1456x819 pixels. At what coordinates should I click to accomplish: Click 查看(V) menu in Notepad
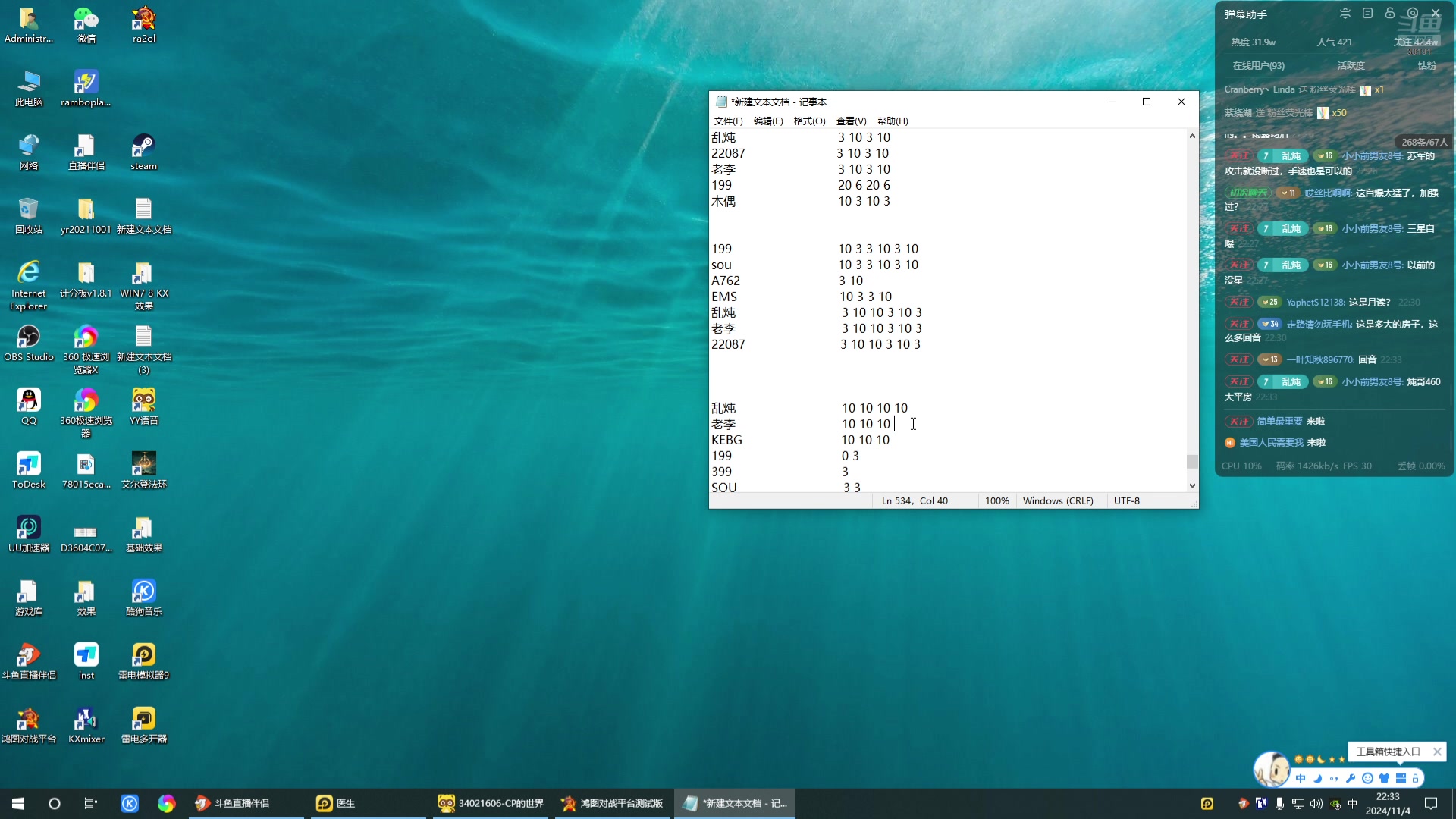tap(851, 121)
